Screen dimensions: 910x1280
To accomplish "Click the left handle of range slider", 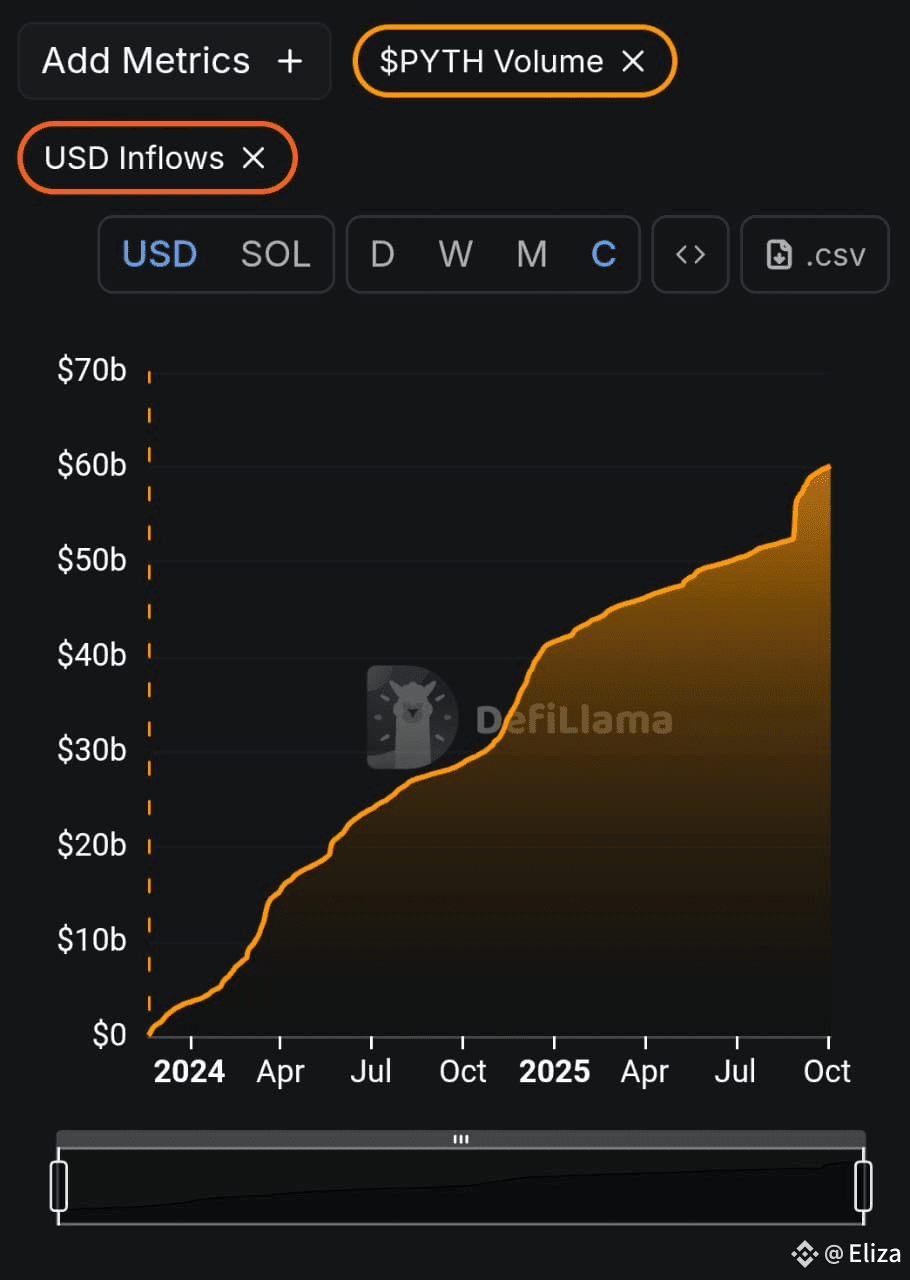I will (59, 1186).
